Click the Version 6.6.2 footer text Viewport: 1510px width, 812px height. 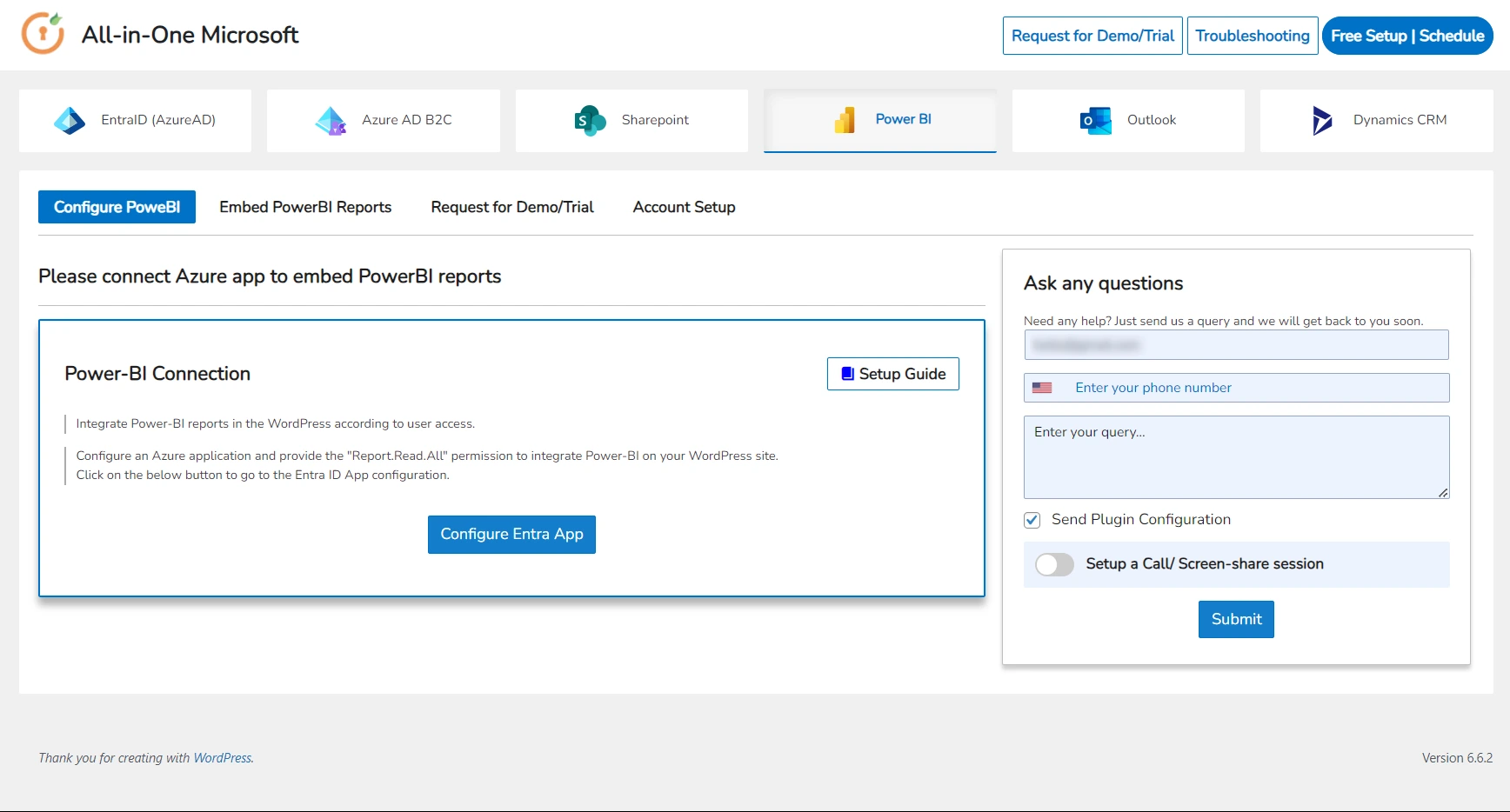pyautogui.click(x=1457, y=758)
